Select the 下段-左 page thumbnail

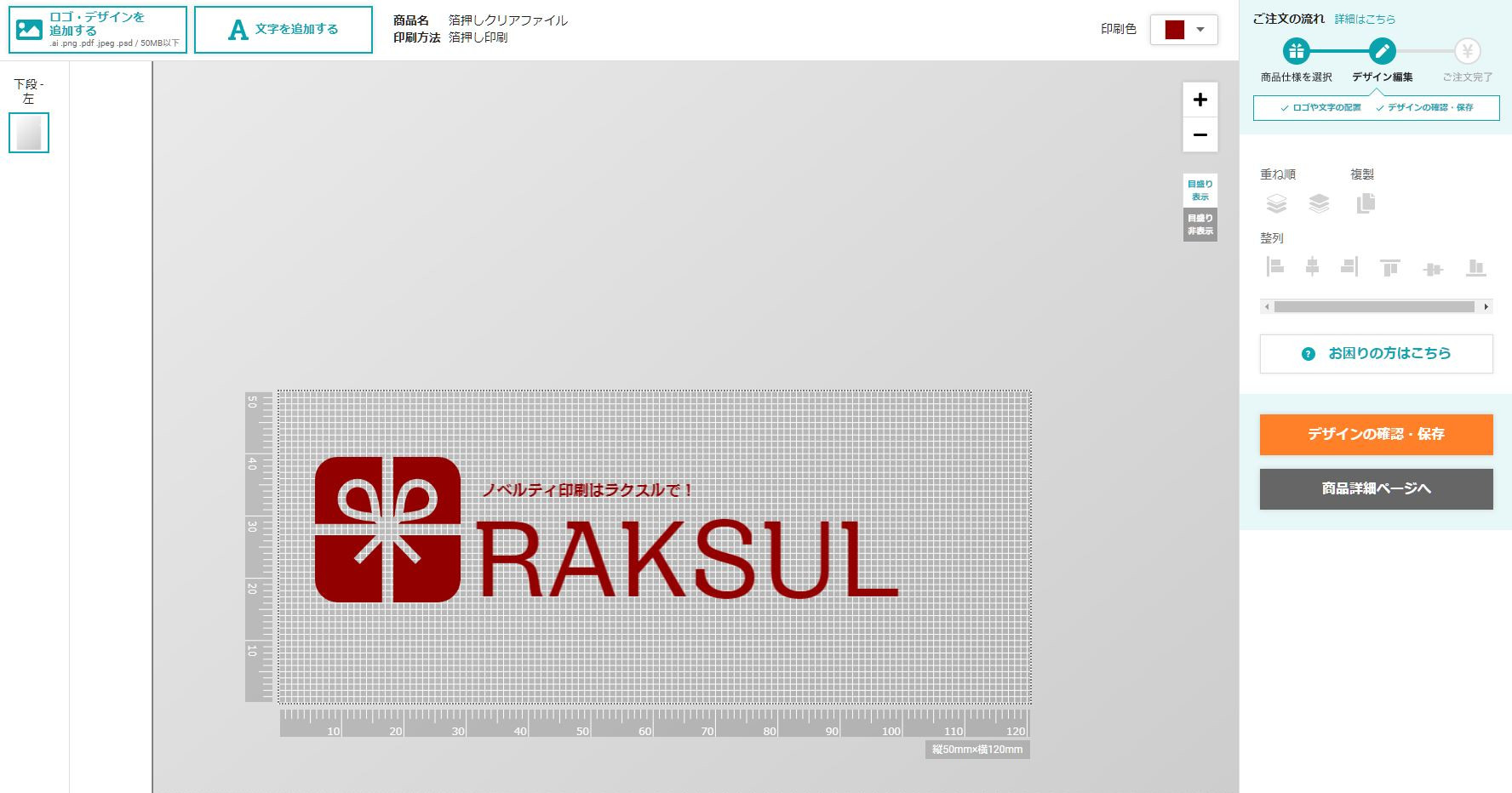coord(29,133)
